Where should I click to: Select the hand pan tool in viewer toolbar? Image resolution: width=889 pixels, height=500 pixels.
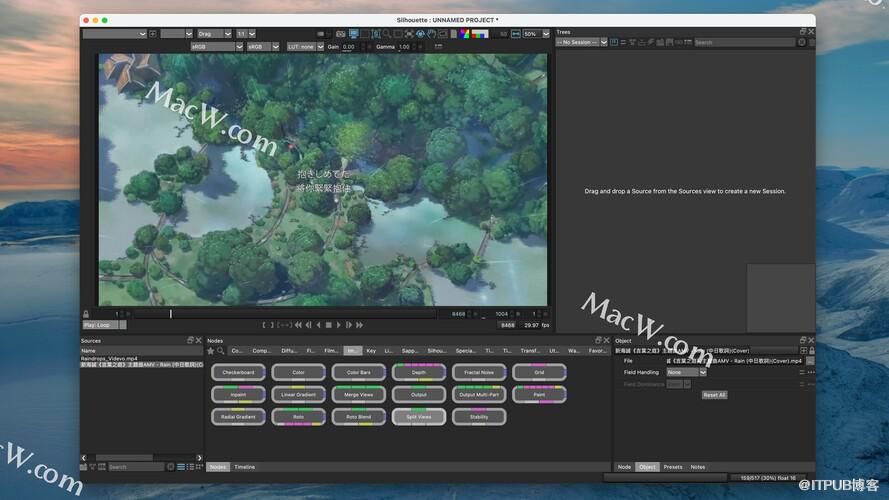coord(431,34)
